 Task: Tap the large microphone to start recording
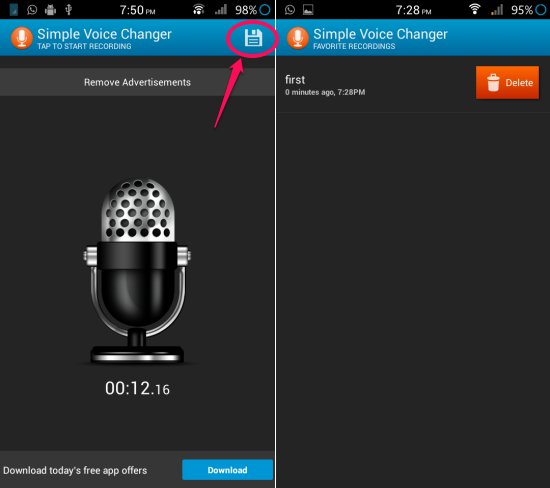tap(137, 272)
